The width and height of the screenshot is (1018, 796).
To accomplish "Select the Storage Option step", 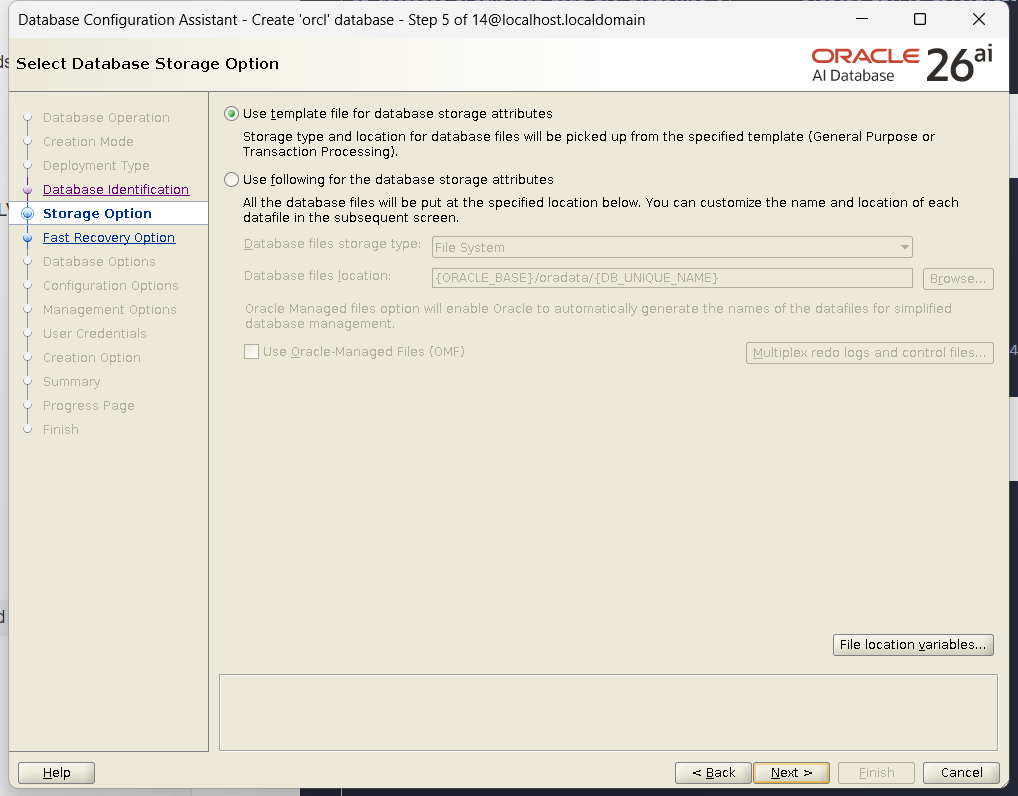I will (x=97, y=214).
